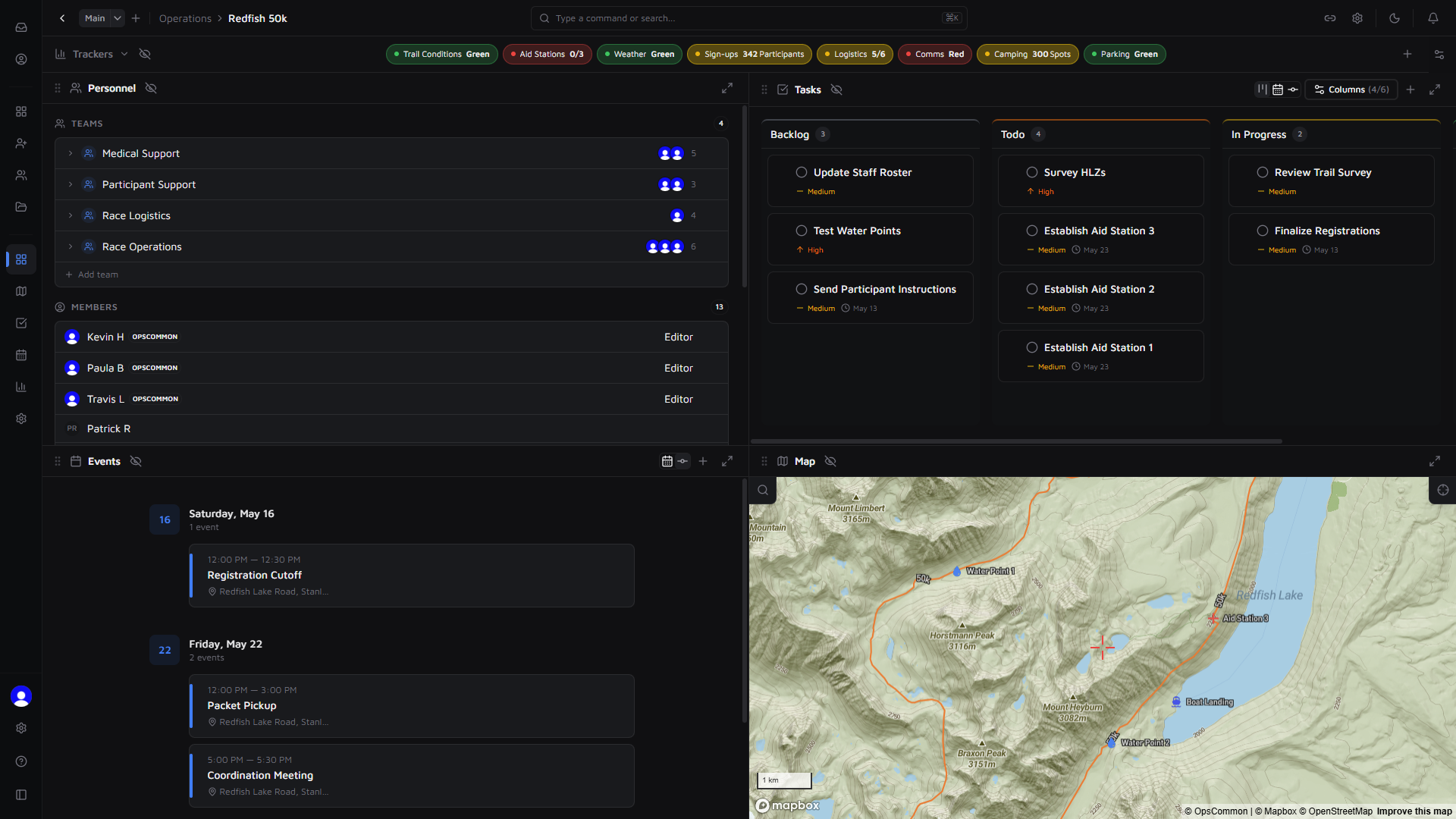This screenshot has width=1456, height=819.
Task: Open the people icon in sidebar
Action: [21, 175]
